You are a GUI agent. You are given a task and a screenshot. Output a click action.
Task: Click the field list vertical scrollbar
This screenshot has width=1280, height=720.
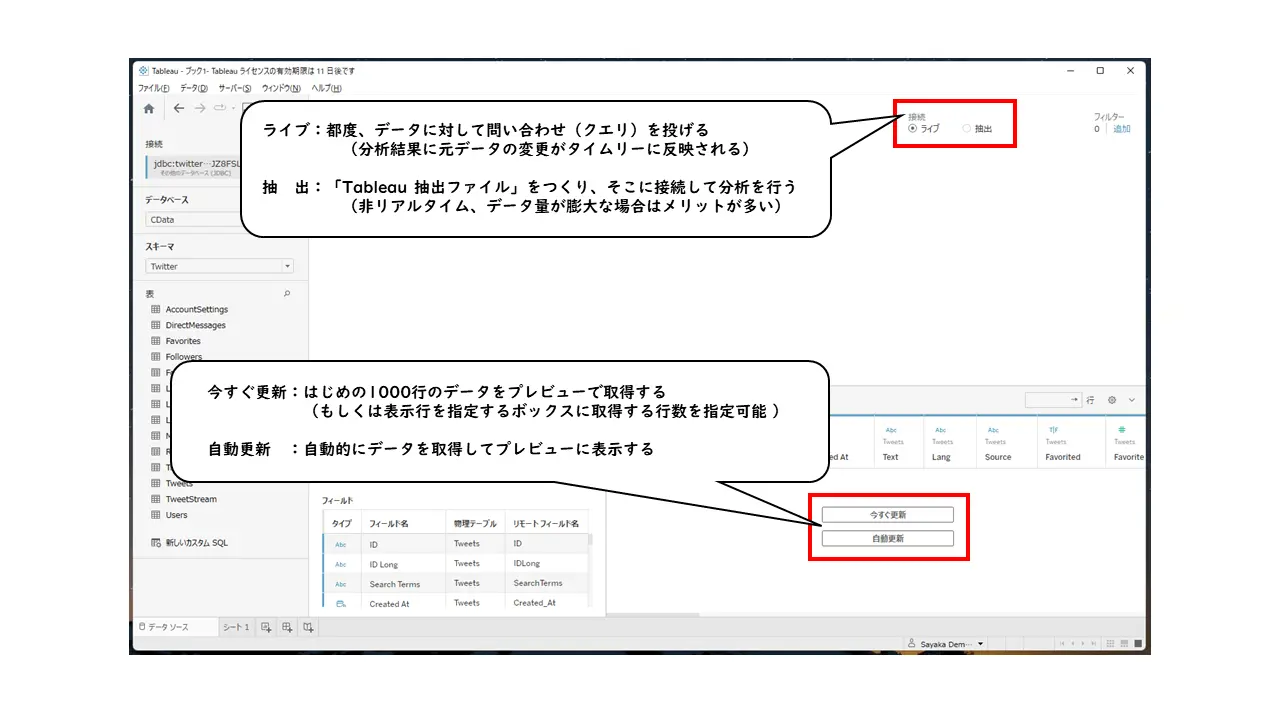click(589, 540)
